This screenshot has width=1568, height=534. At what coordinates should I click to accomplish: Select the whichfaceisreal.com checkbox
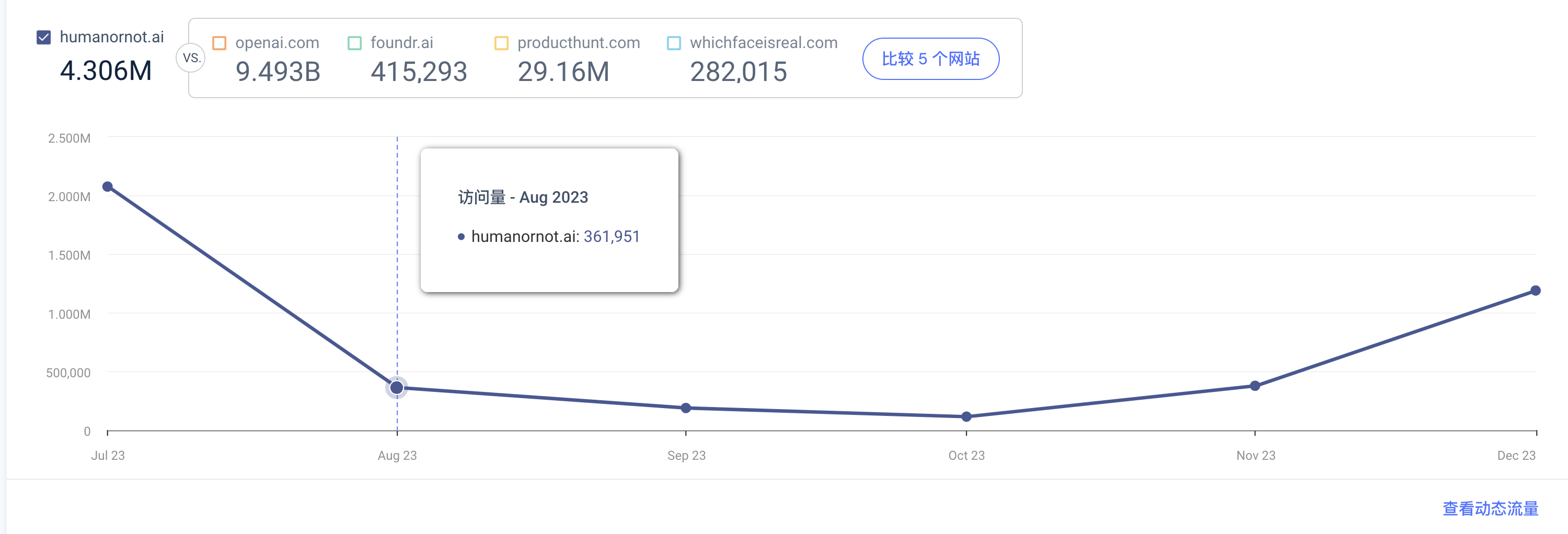[674, 43]
